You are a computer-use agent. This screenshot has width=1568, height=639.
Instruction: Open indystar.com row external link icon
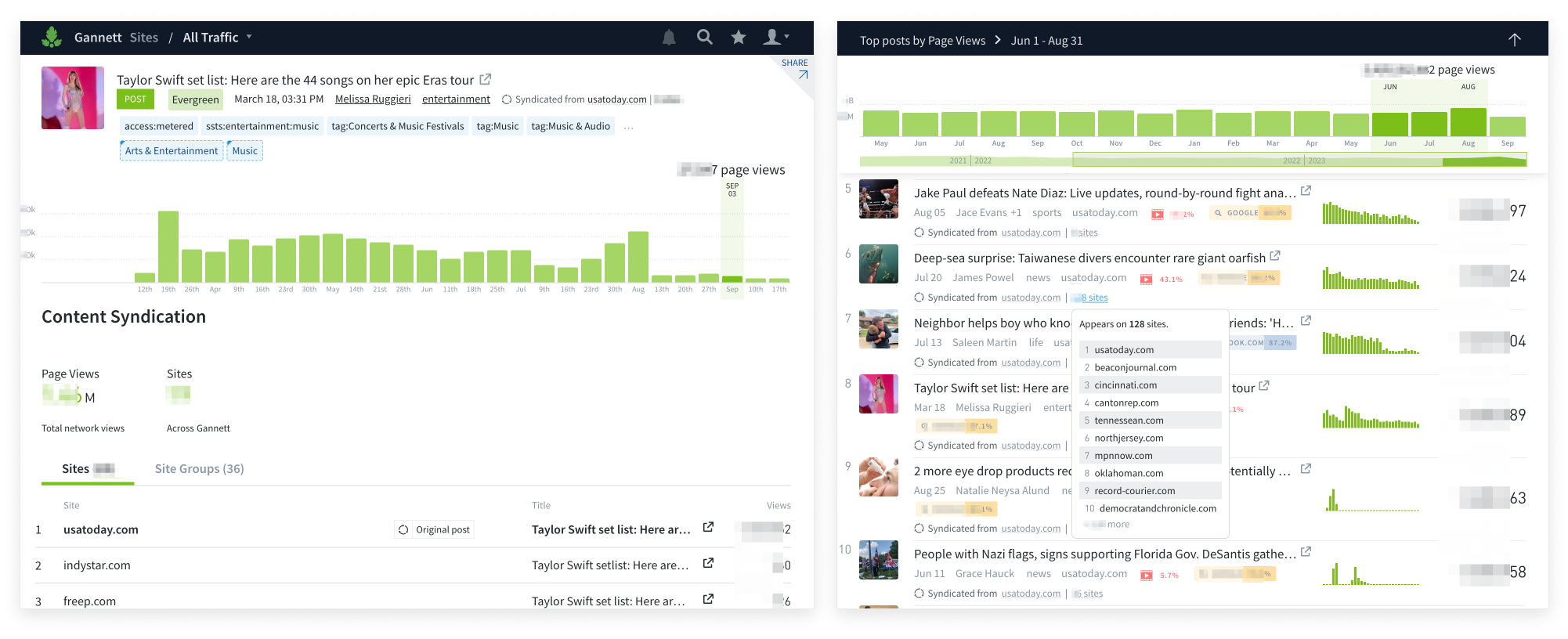708,563
